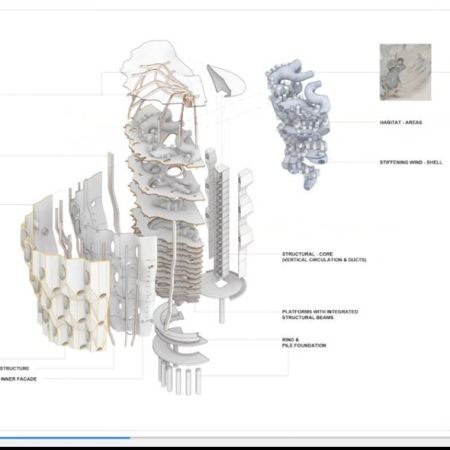Click the HABITAT - AREAS label
This screenshot has width=450, height=450.
point(401,122)
